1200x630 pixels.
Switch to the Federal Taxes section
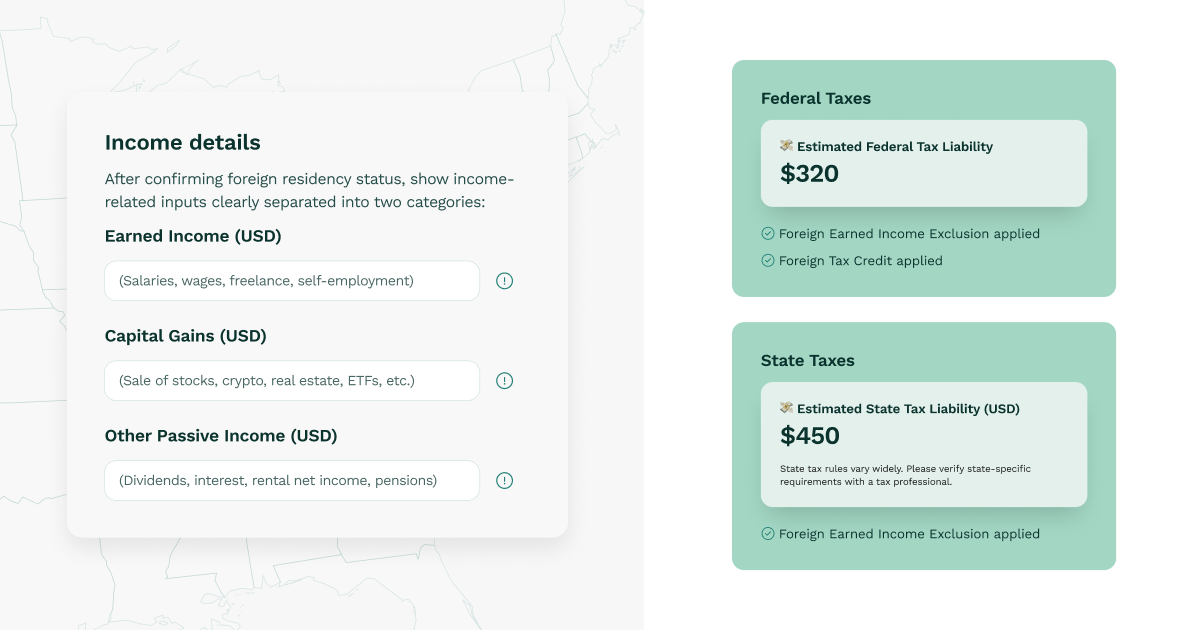[x=816, y=98]
